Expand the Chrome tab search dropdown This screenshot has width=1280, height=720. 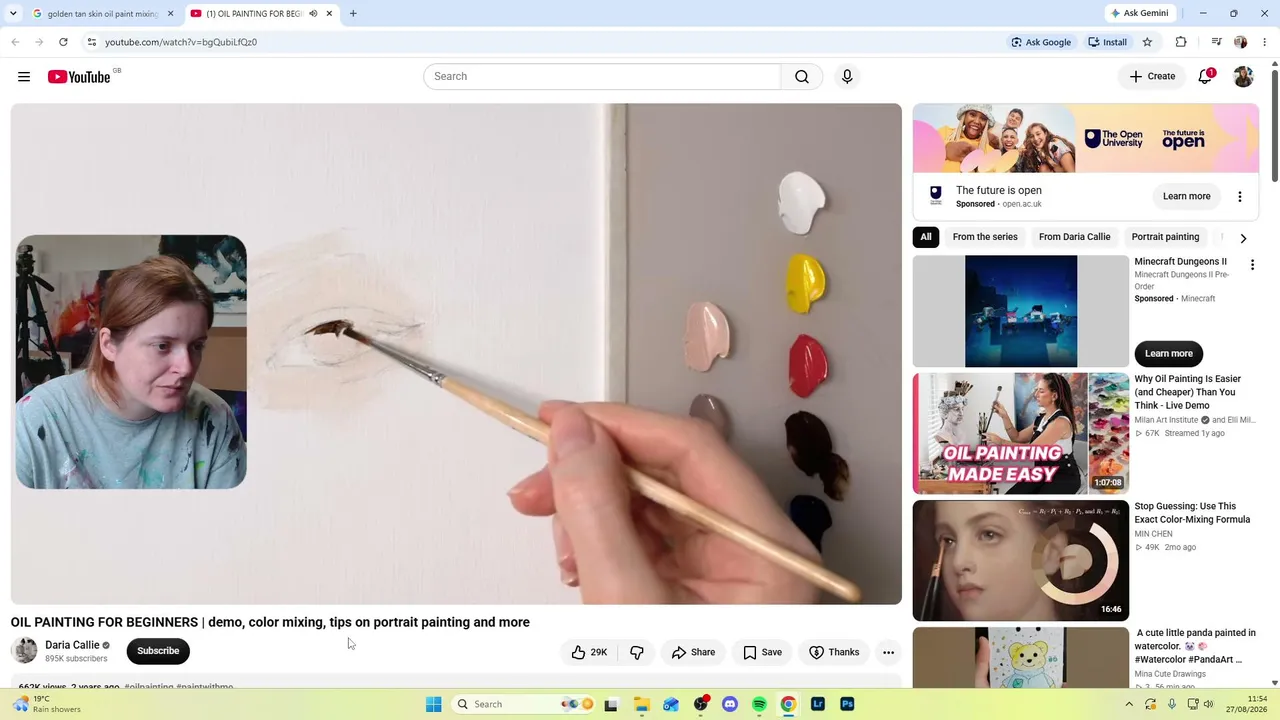(13, 14)
